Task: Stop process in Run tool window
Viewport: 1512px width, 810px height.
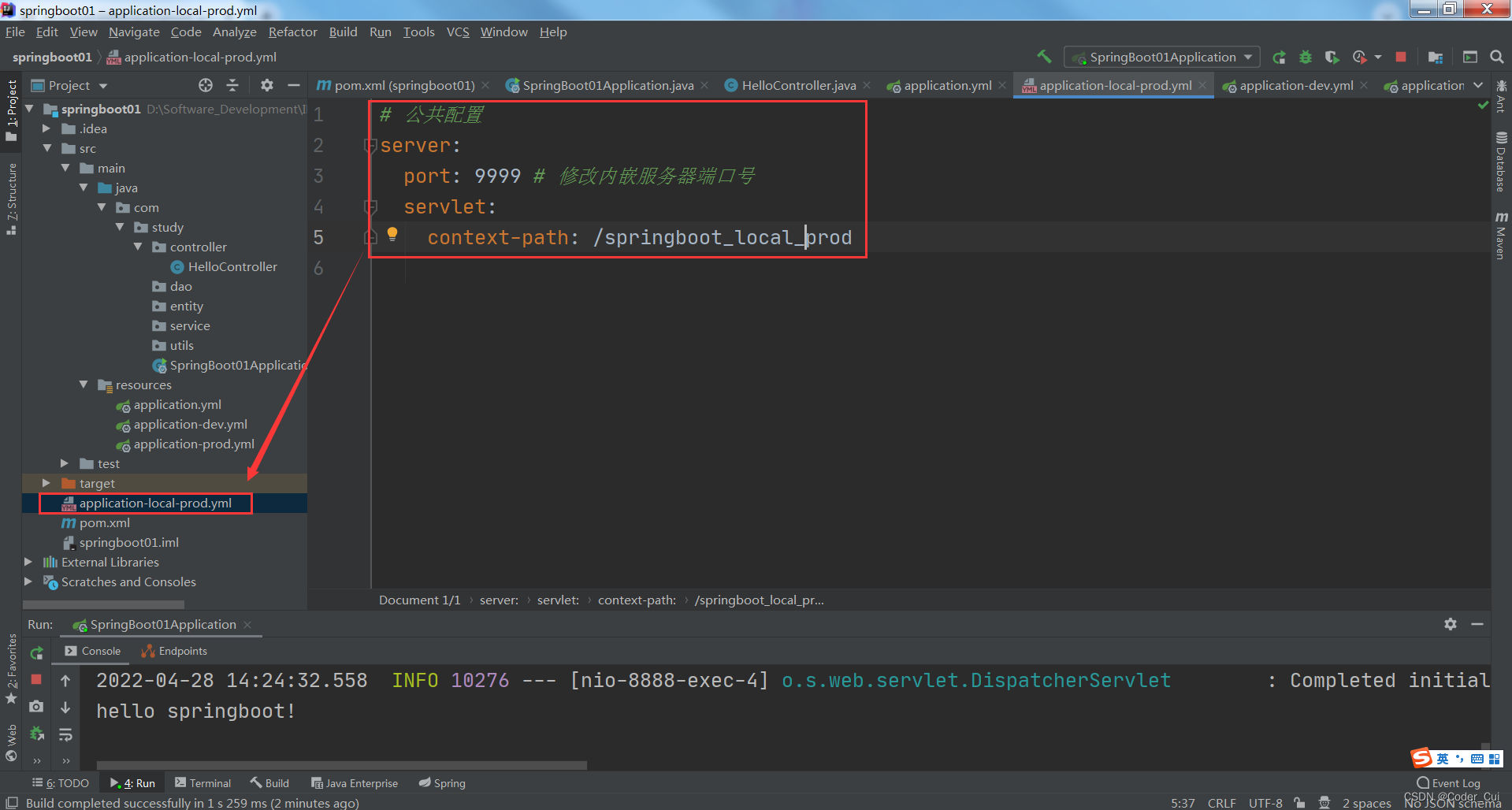Action: pos(36,679)
